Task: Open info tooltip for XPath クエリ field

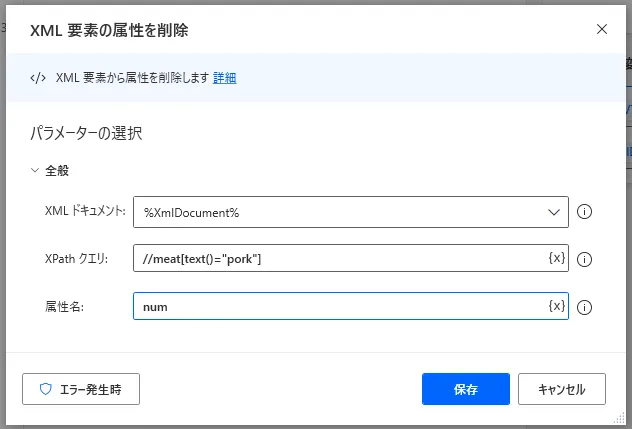Action: click(x=584, y=259)
